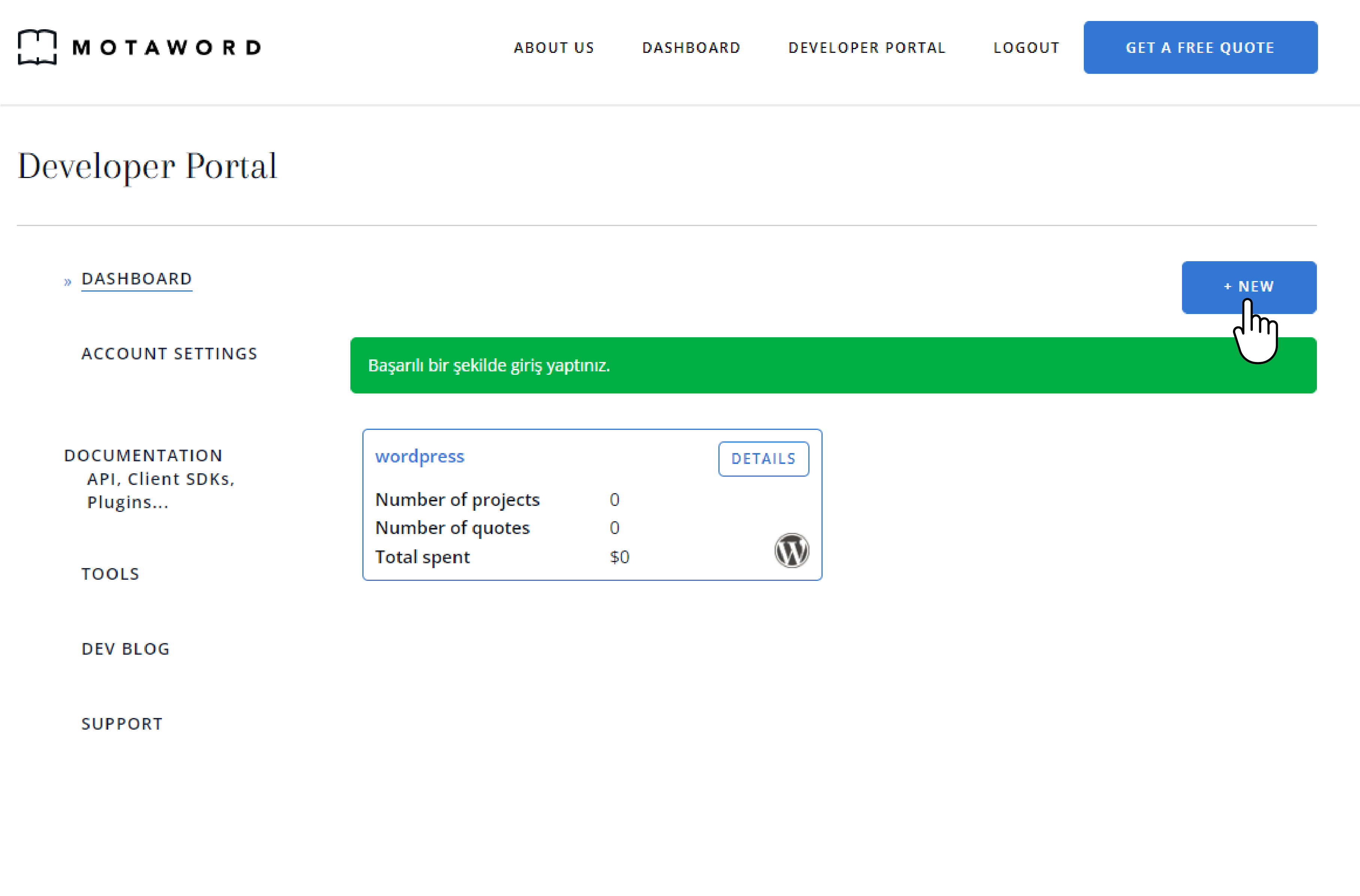The image size is (1360, 896).
Task: Click the MotaWord book logo icon
Action: click(x=37, y=47)
